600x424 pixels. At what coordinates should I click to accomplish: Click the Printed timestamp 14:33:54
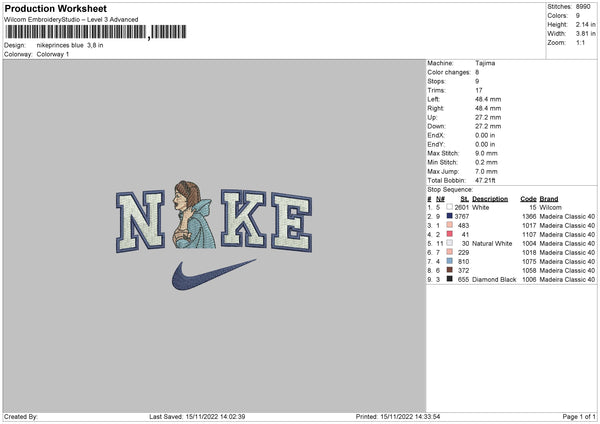[410, 416]
